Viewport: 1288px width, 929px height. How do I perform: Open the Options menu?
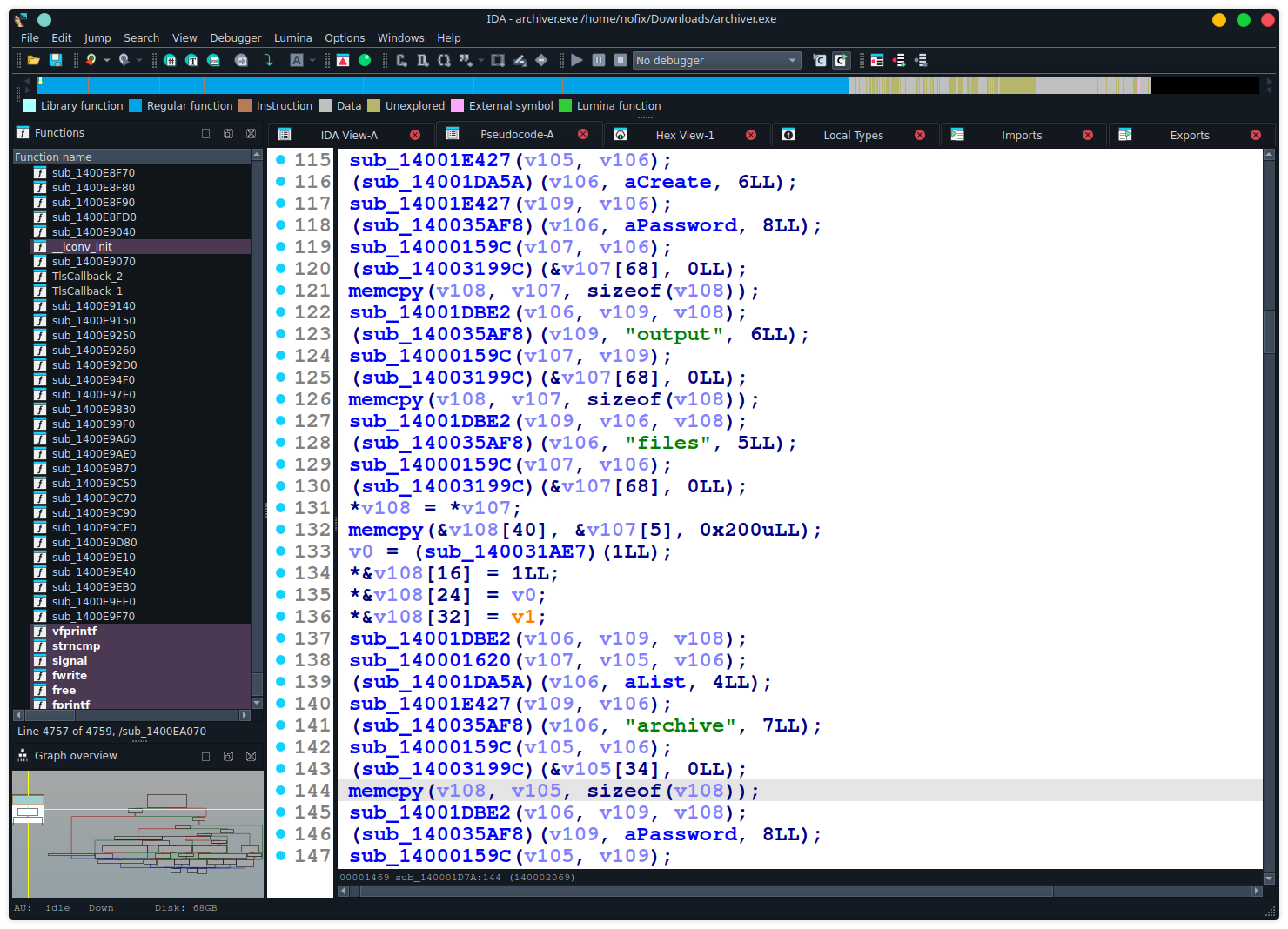click(345, 37)
